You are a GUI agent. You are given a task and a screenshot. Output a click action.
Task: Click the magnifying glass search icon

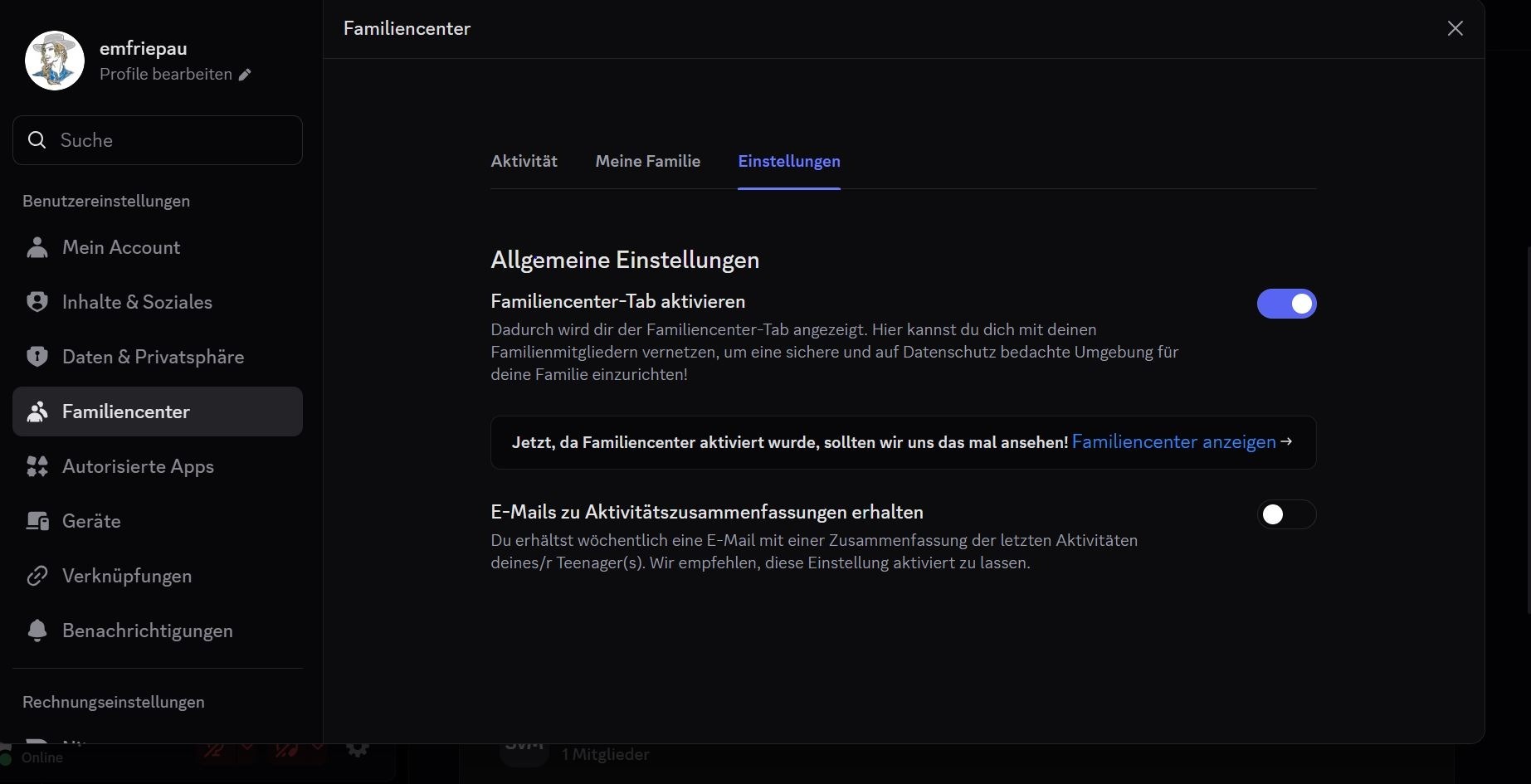click(37, 140)
